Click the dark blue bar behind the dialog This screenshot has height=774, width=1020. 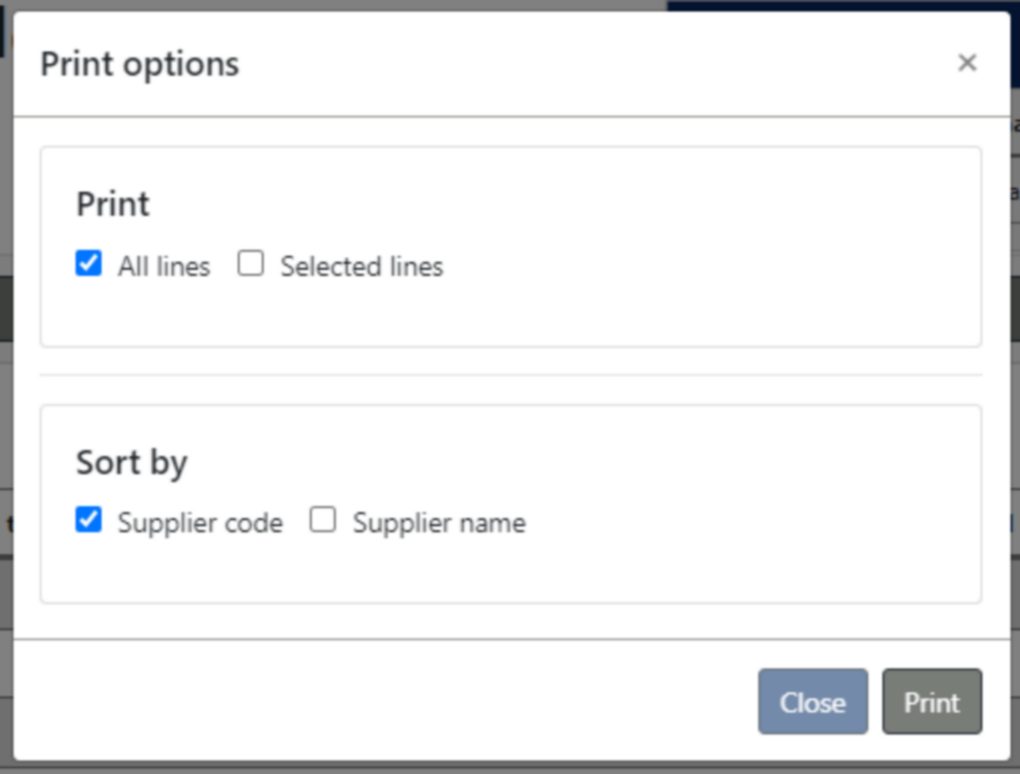pyautogui.click(x=839, y=5)
